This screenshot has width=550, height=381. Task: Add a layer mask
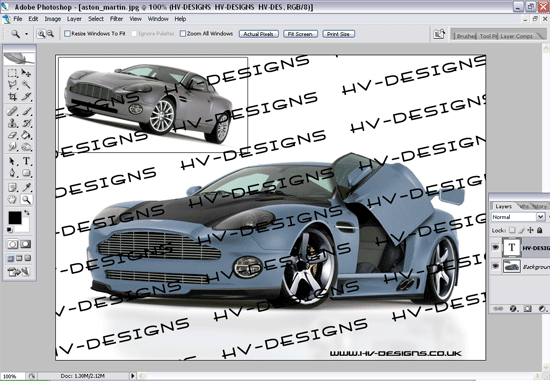click(x=527, y=309)
